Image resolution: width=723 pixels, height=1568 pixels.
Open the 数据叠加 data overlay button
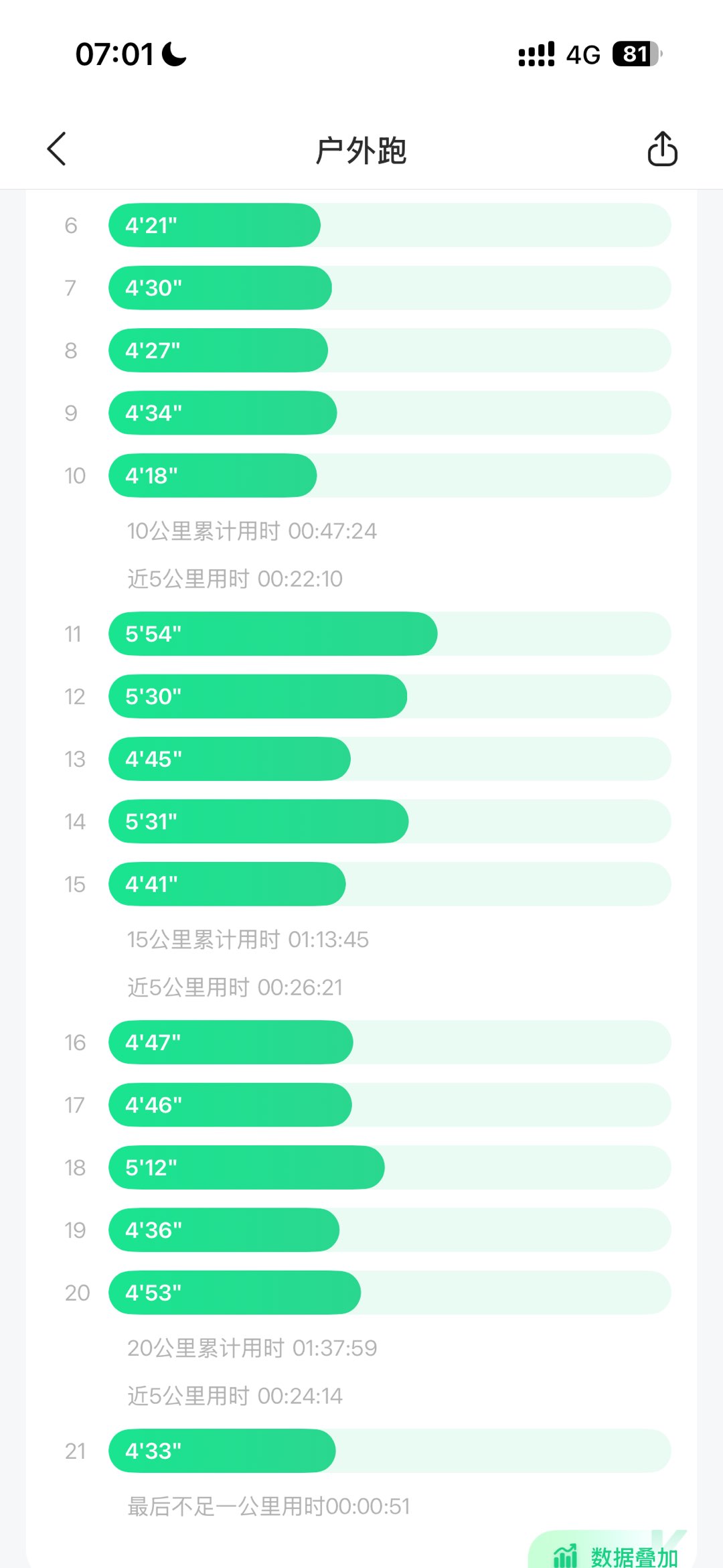pyautogui.click(x=633, y=1556)
